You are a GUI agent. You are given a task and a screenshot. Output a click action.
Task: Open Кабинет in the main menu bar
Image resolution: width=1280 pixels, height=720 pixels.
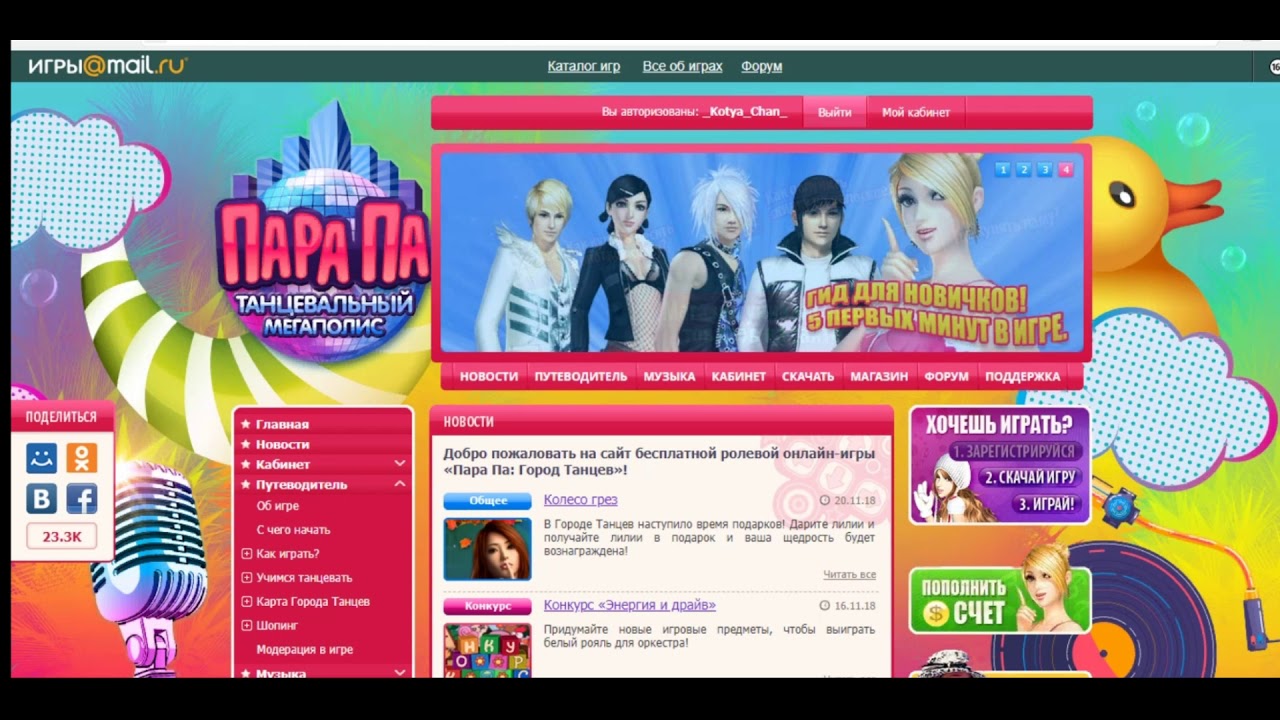[739, 377]
